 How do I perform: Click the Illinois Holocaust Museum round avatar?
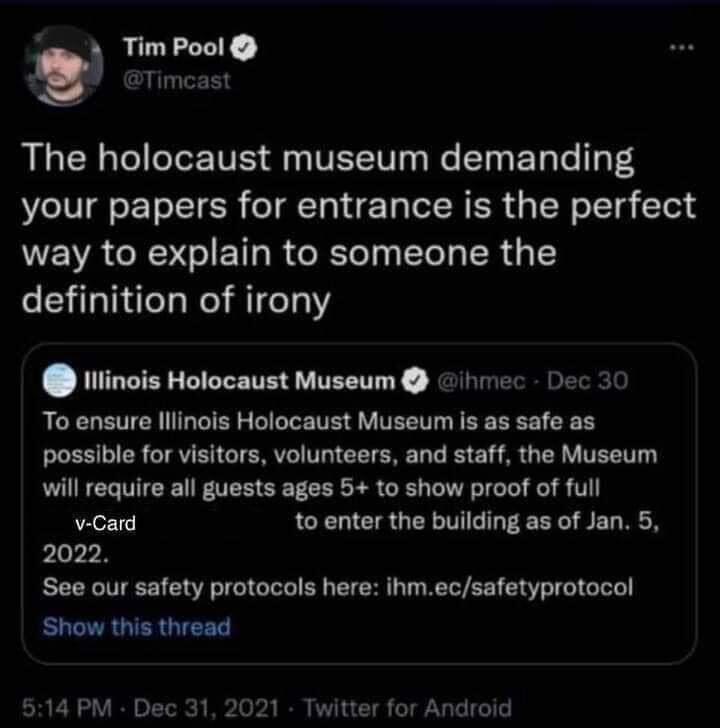[60, 381]
